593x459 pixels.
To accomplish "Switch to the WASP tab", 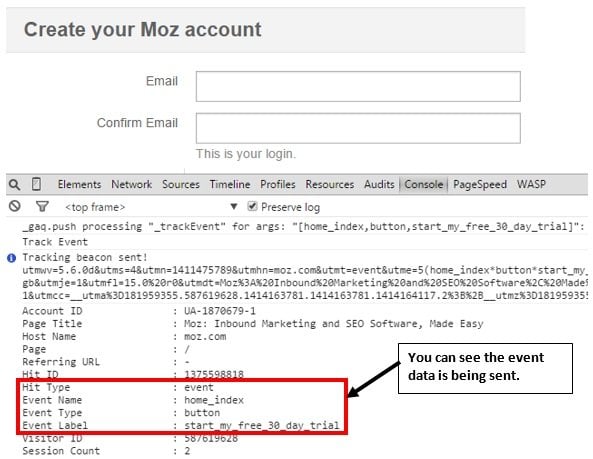I will (x=531, y=185).
